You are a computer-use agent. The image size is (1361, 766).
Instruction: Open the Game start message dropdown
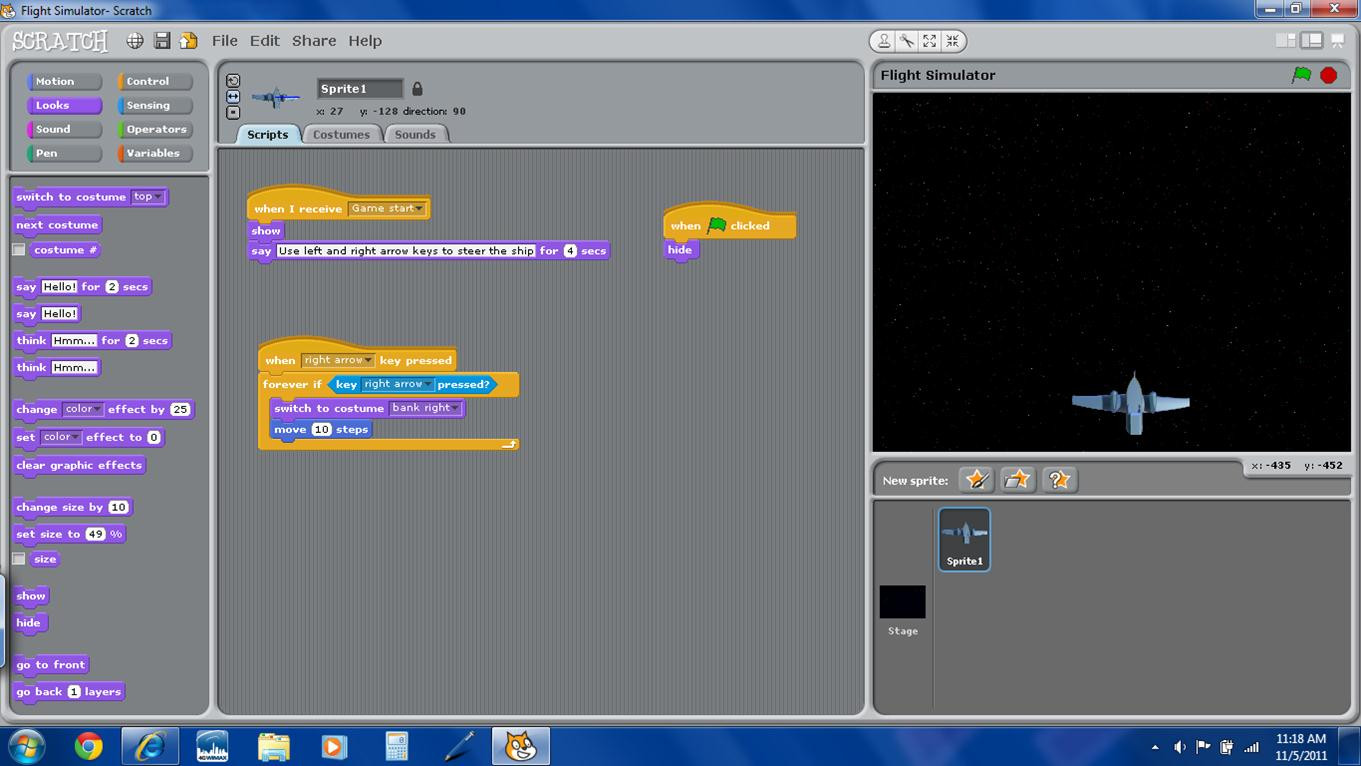click(x=386, y=208)
